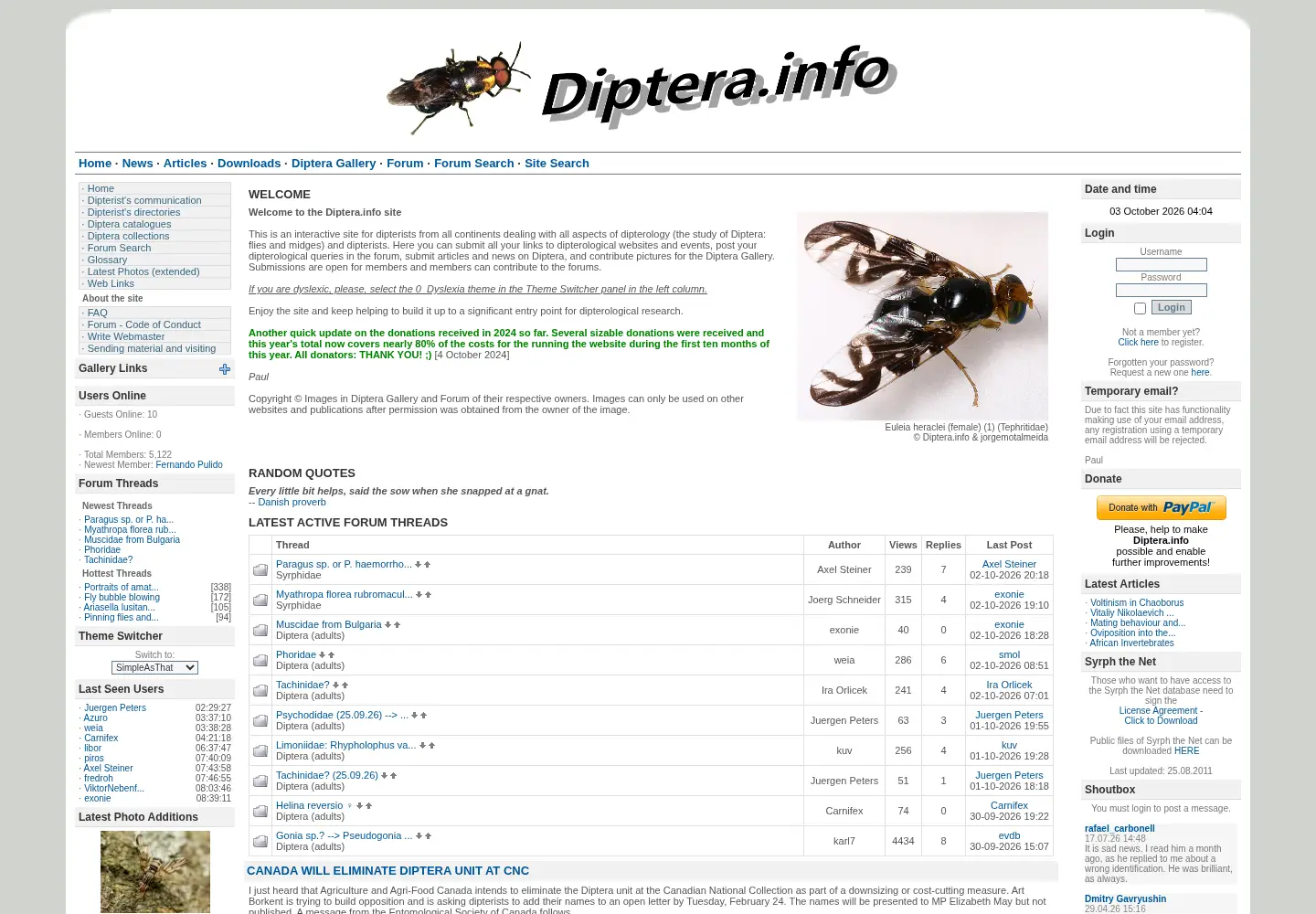Screen dimensions: 1316x914
Task: Go to Diptera Gallery in the top menu
Action: (334, 164)
